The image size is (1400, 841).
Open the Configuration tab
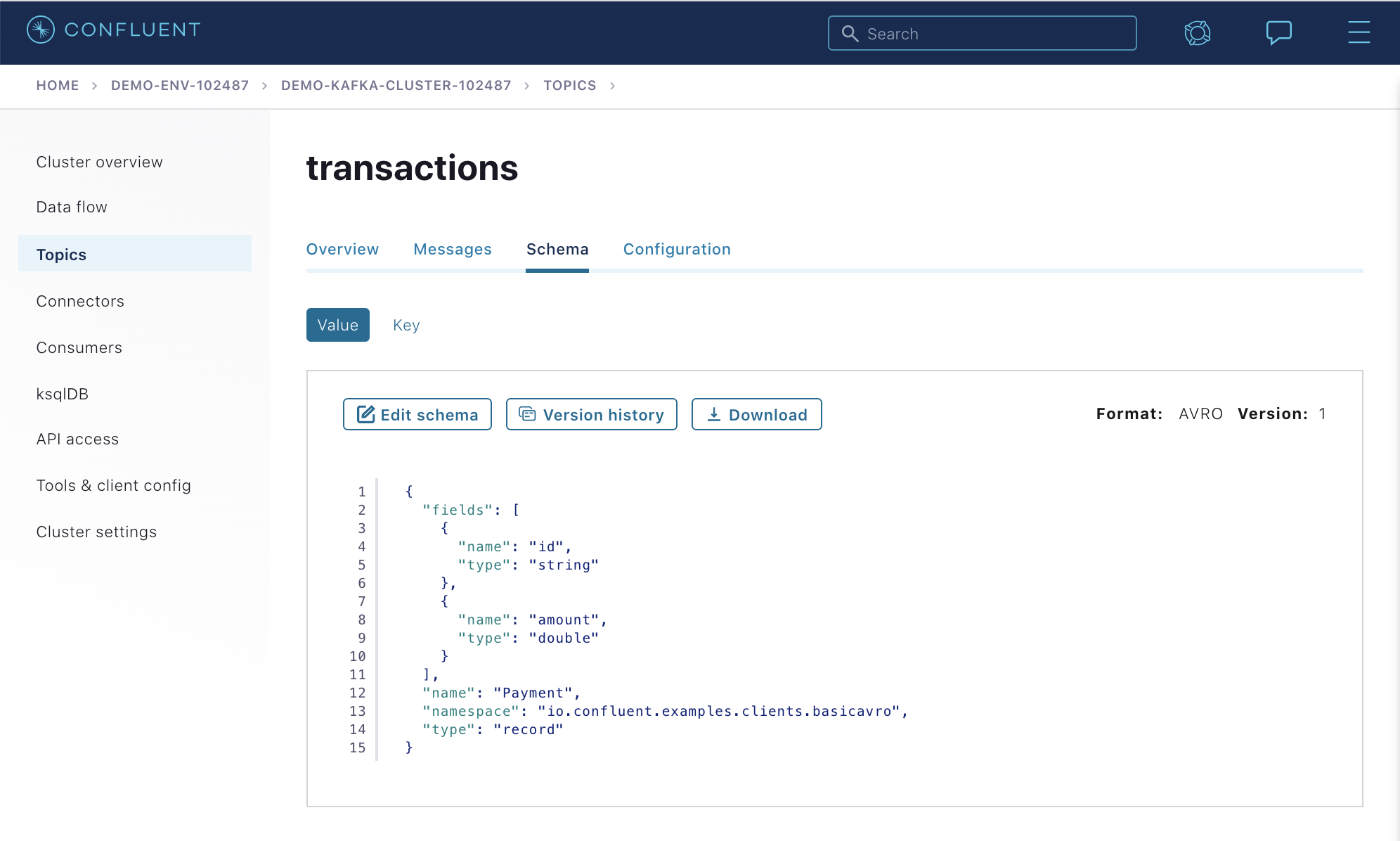[677, 250]
